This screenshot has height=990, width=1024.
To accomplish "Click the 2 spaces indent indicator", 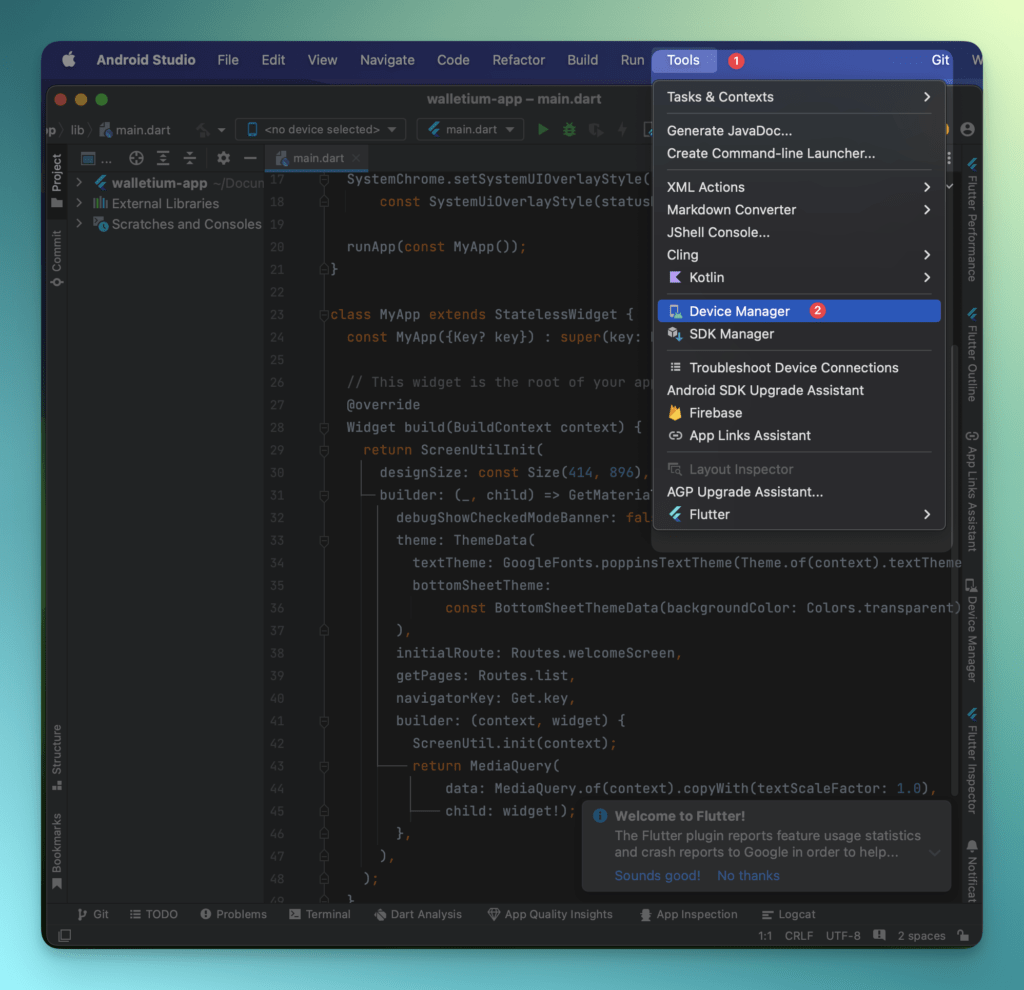I will (x=921, y=936).
